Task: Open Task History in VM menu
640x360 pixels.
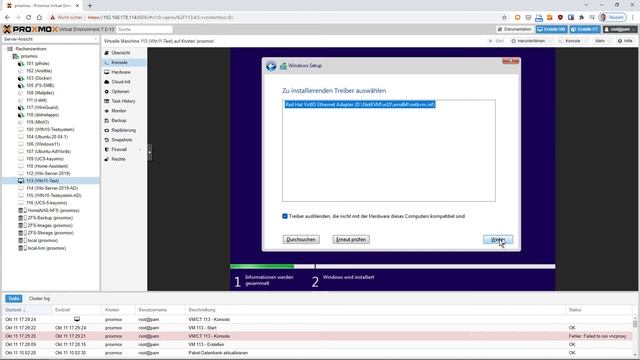Action: tap(124, 101)
